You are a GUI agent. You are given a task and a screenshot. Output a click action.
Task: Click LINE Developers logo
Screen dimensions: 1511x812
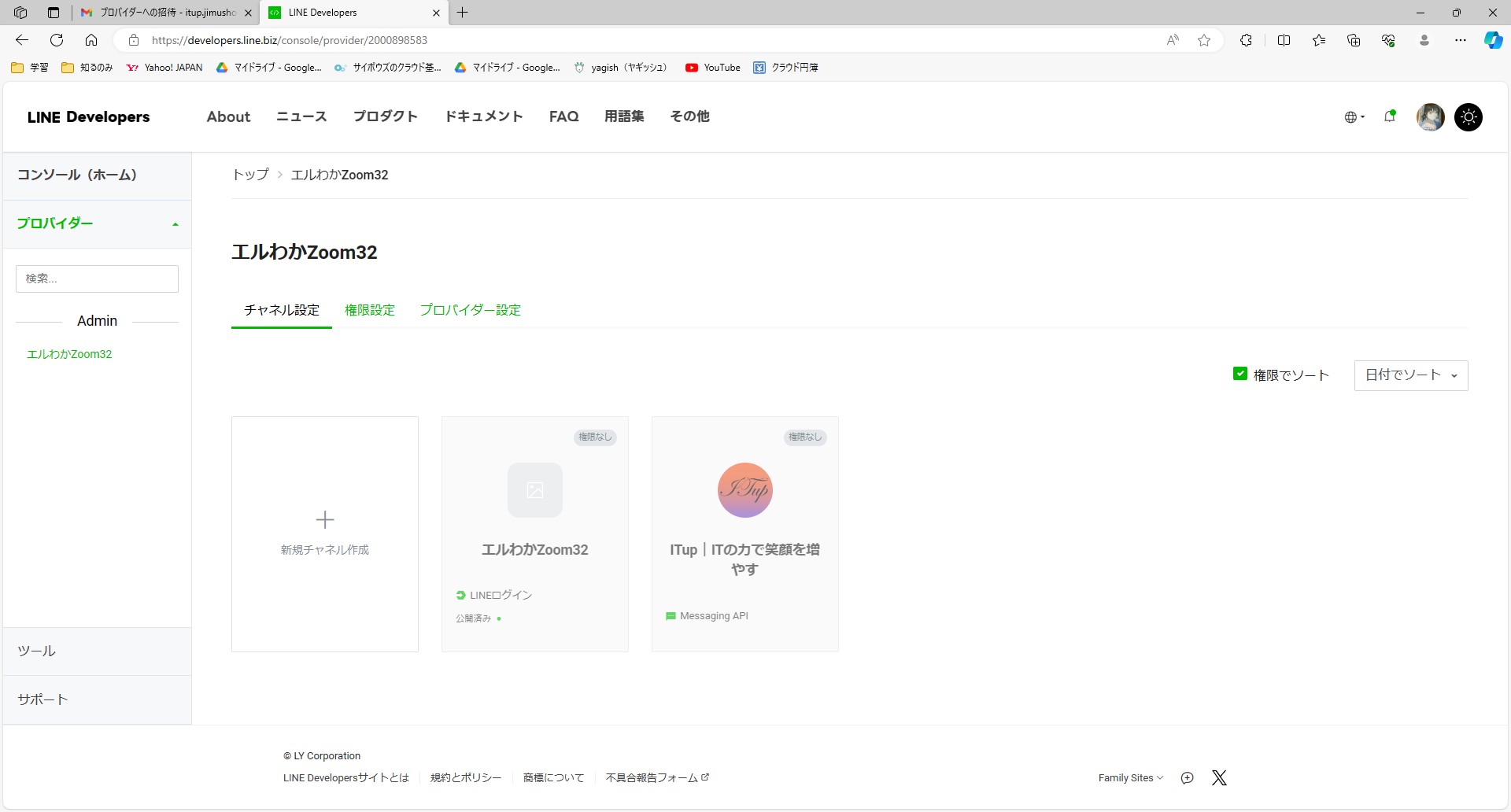88,116
